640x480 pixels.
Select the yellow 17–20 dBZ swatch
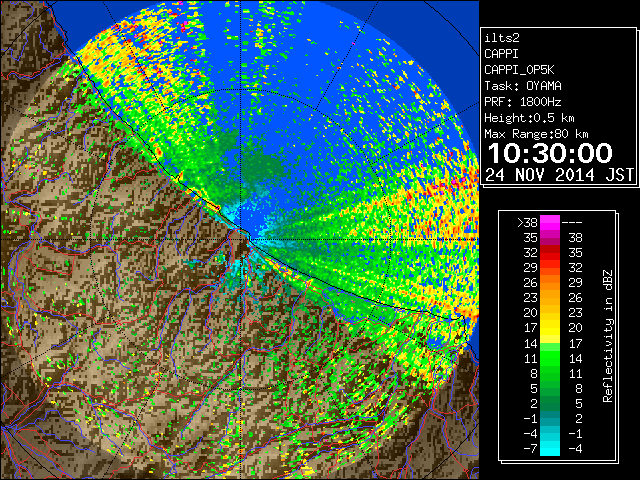(x=550, y=328)
